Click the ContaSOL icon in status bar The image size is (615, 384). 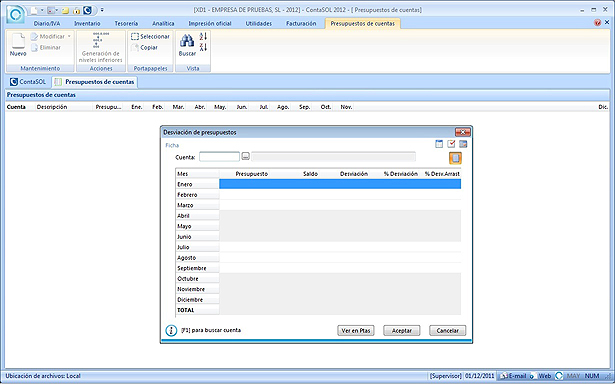pyautogui.click(x=559, y=376)
